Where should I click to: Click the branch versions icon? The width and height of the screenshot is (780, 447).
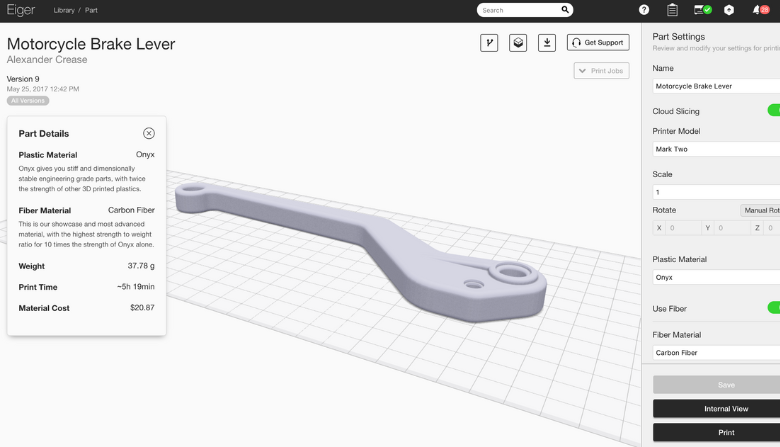(490, 43)
